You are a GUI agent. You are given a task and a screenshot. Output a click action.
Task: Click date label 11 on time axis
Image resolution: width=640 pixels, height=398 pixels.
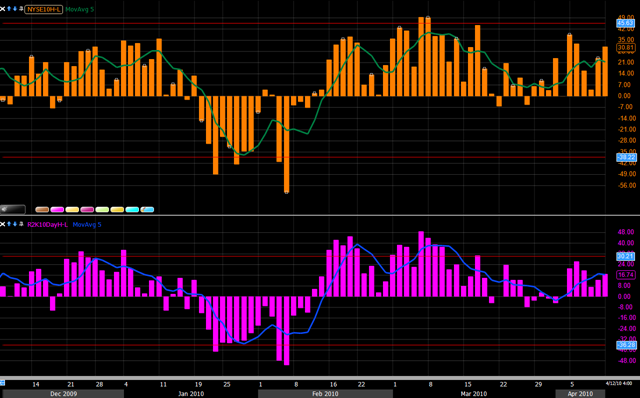pos(163,384)
